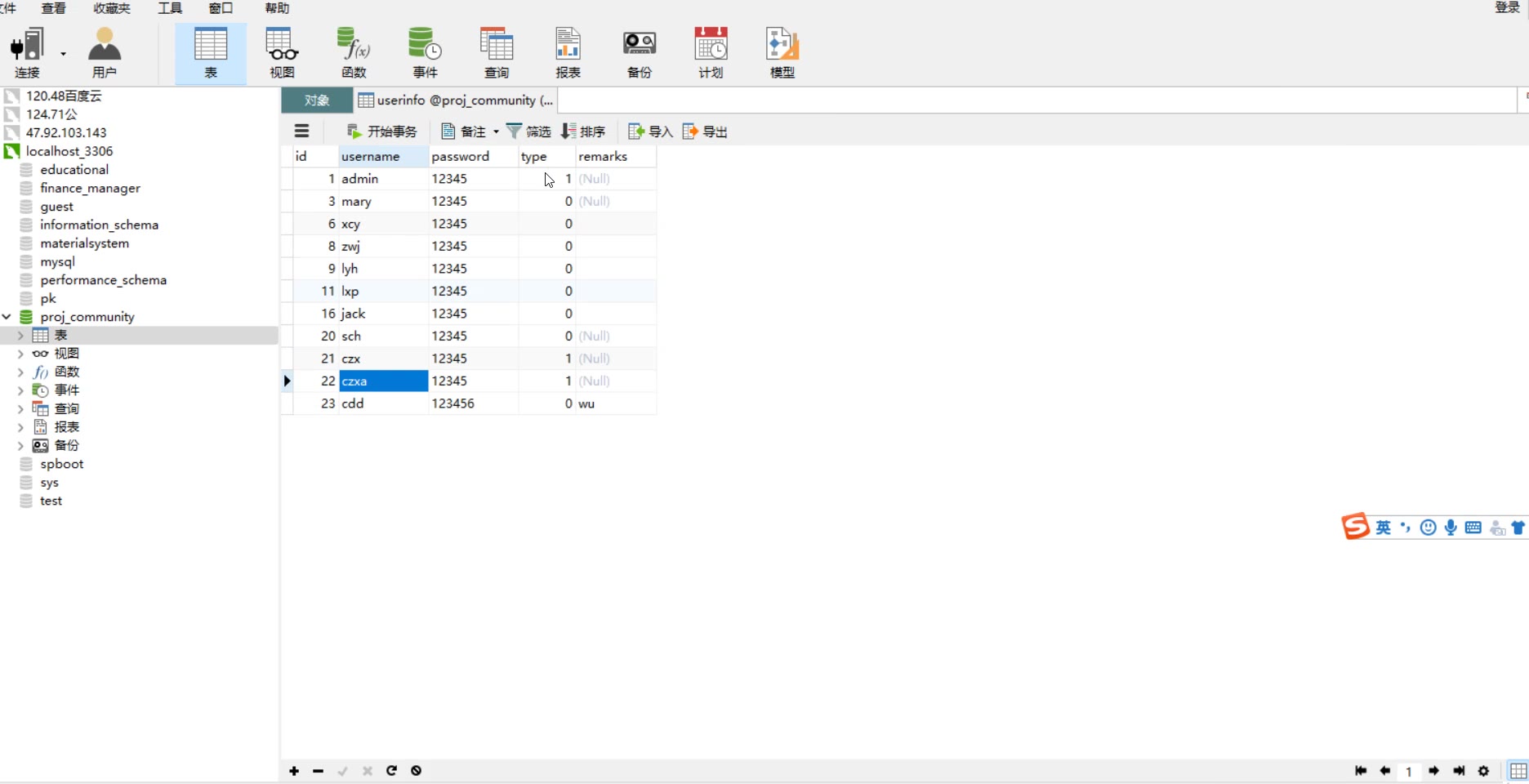This screenshot has width=1529, height=784.
Task: Go to the last page of records
Action: (1459, 771)
